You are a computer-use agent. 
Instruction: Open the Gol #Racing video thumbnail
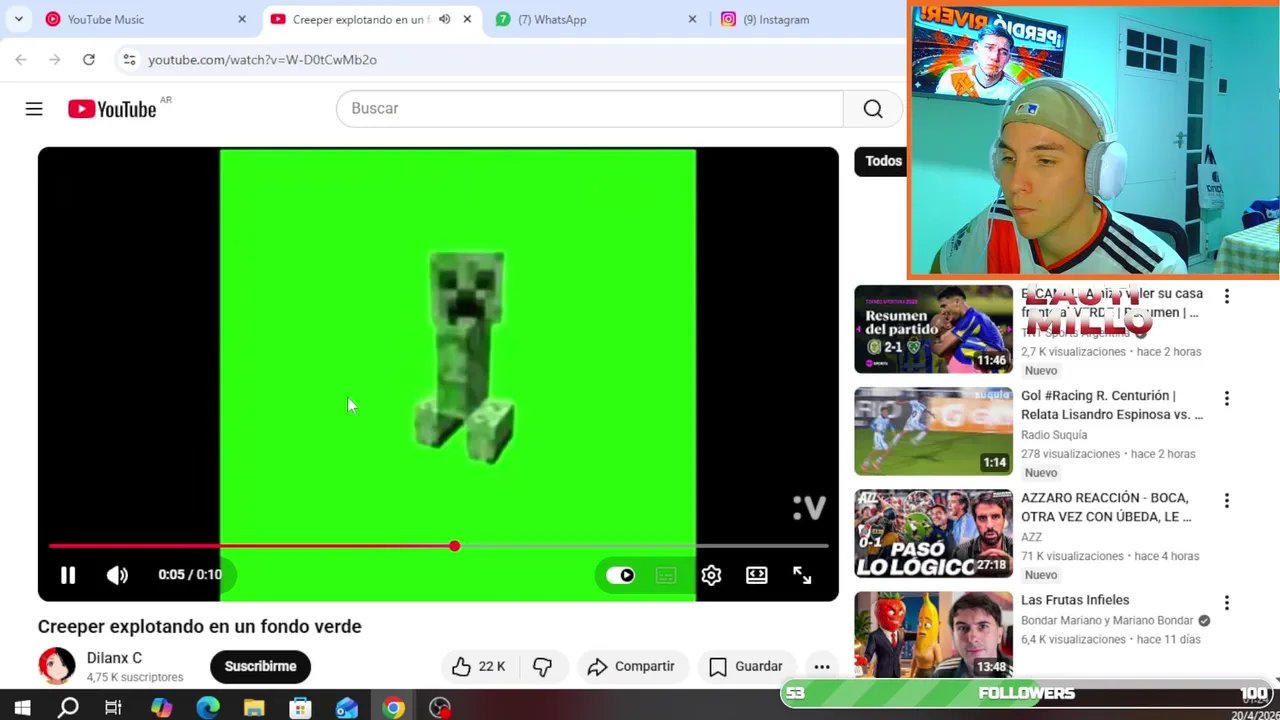[x=933, y=431]
